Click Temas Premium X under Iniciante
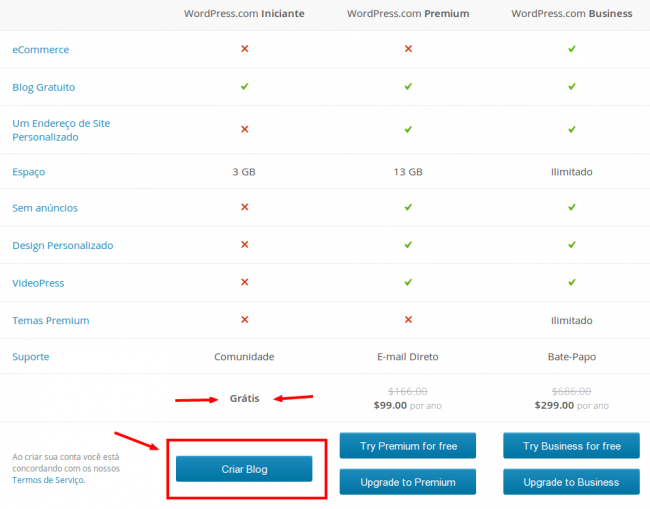Screen dimensions: 650x509 245,320
